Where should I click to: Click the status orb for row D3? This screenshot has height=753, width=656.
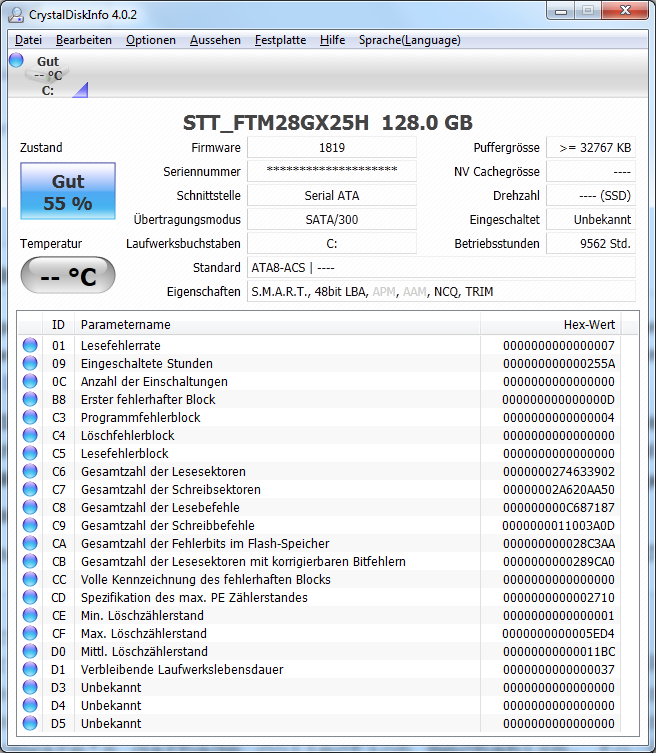pos(30,687)
